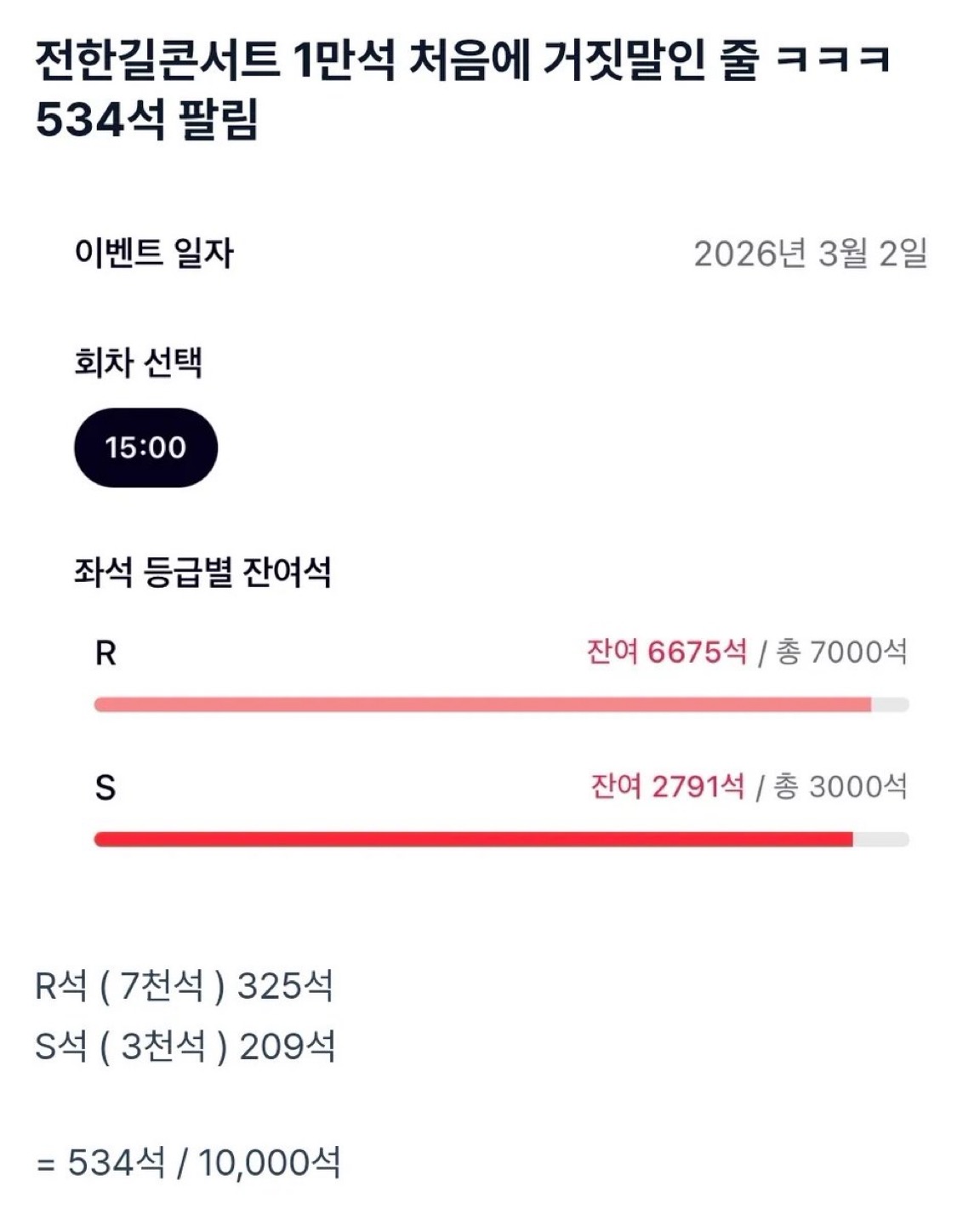Click the "잔여 2791석" remaining count
Image resolution: width=980 pixels, height=1226 pixels.
(668, 786)
